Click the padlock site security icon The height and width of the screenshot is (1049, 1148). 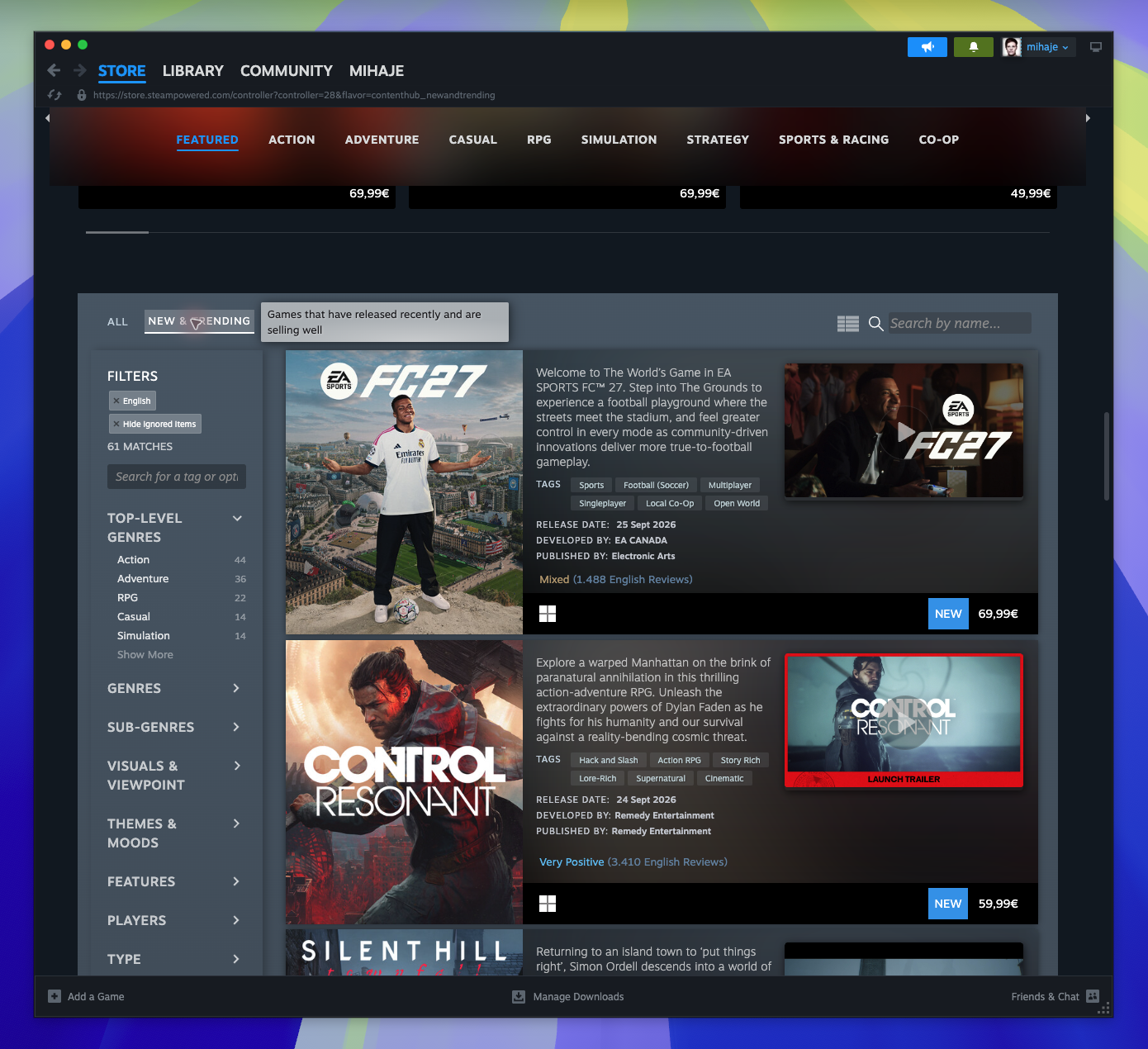click(x=82, y=95)
